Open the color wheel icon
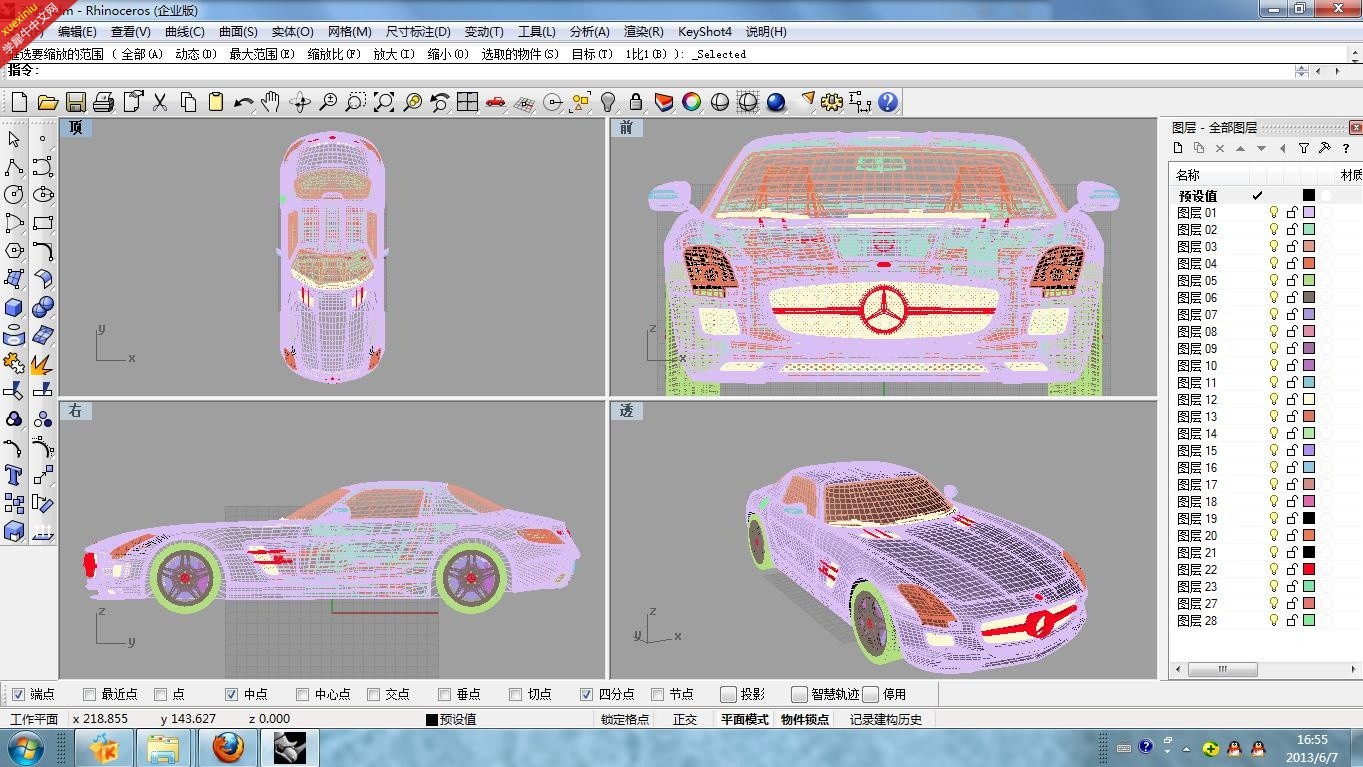This screenshot has width=1363, height=767. (x=691, y=102)
